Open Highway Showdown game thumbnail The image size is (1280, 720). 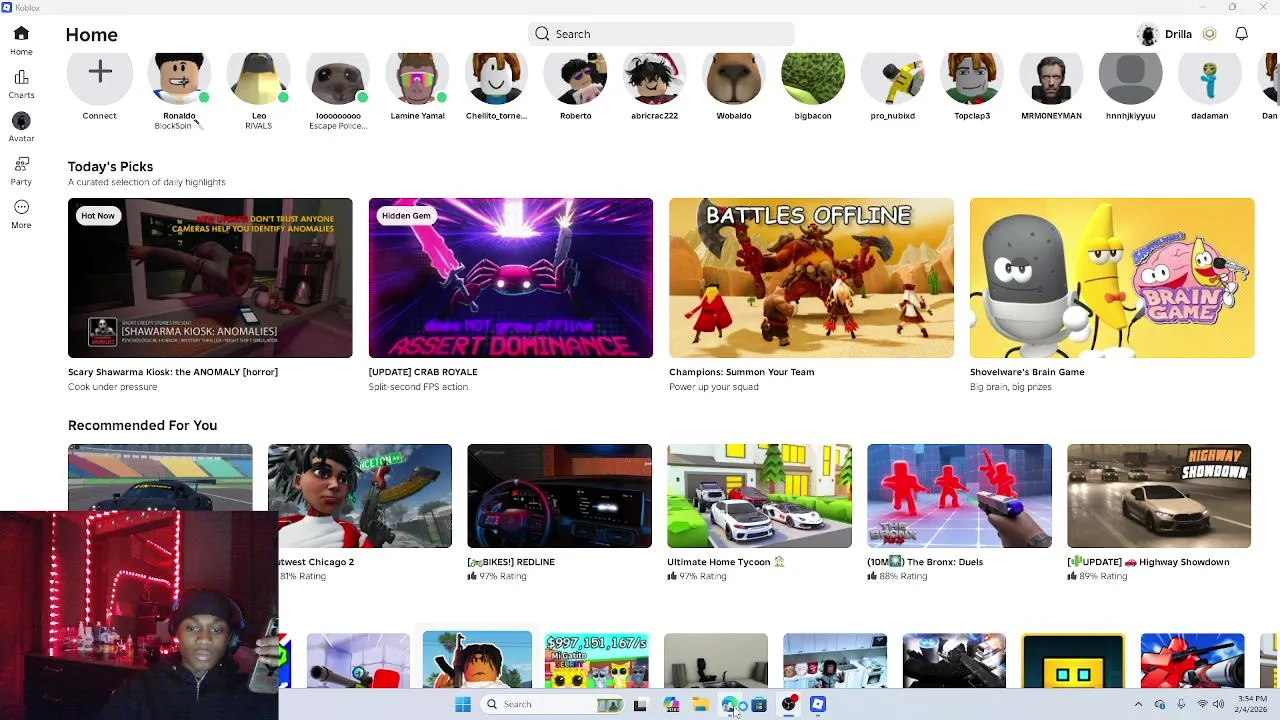pos(1159,496)
